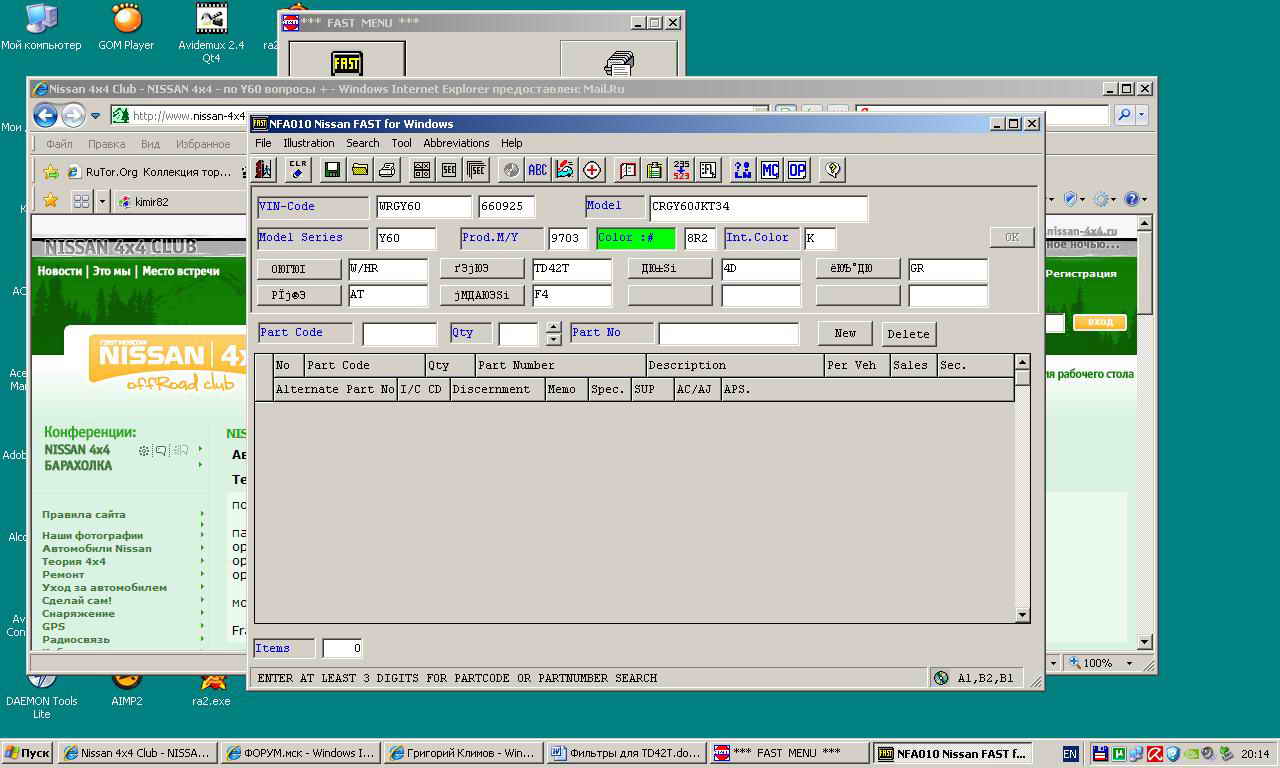The height and width of the screenshot is (768, 1280).
Task: Click the red crosshair target icon
Action: click(x=593, y=170)
